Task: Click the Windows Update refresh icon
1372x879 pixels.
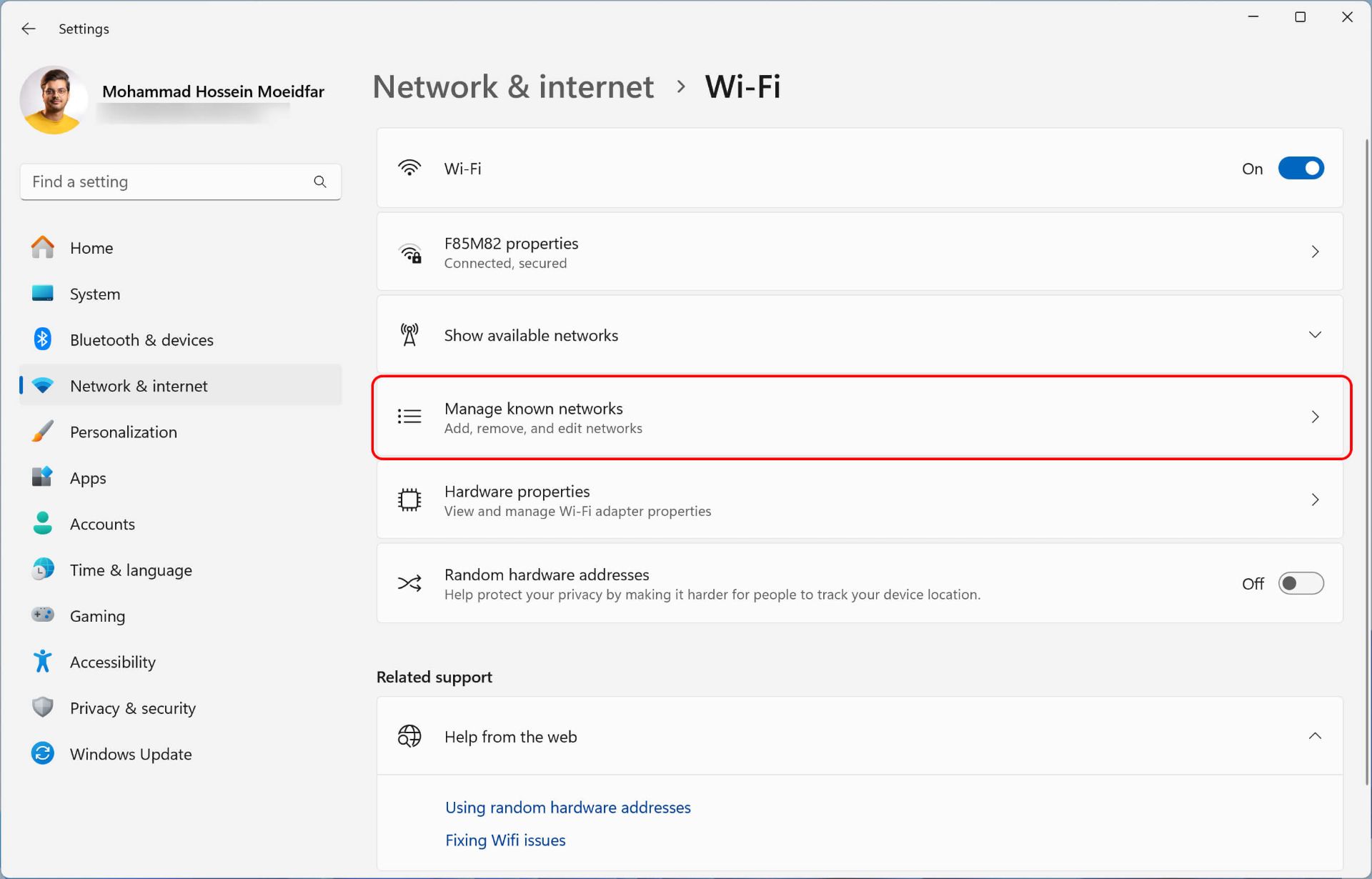Action: [43, 753]
